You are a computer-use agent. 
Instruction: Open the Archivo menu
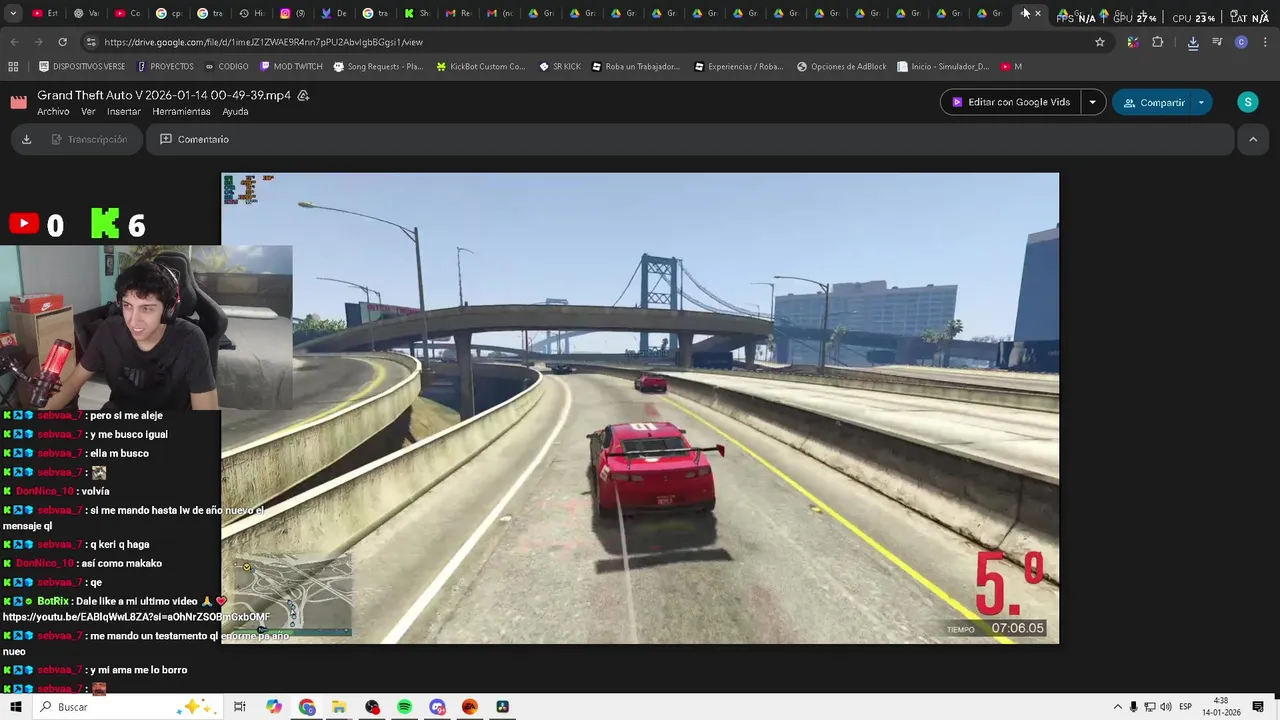click(x=53, y=112)
